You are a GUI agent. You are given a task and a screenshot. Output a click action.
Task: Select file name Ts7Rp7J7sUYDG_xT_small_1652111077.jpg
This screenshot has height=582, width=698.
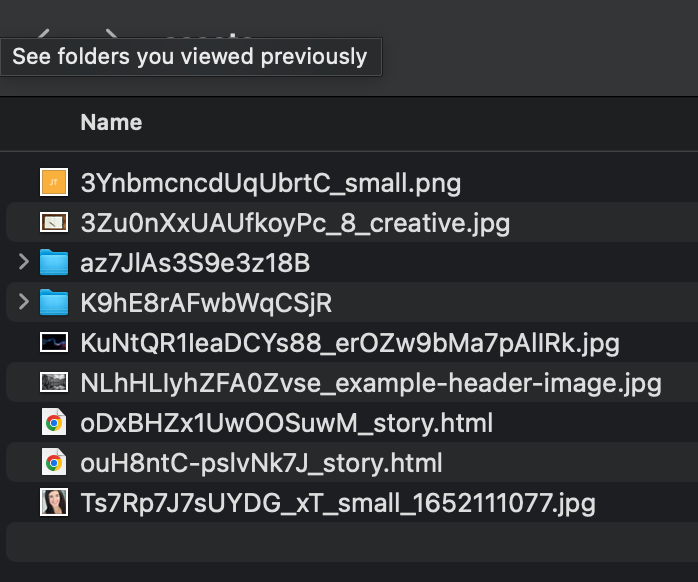coord(338,503)
